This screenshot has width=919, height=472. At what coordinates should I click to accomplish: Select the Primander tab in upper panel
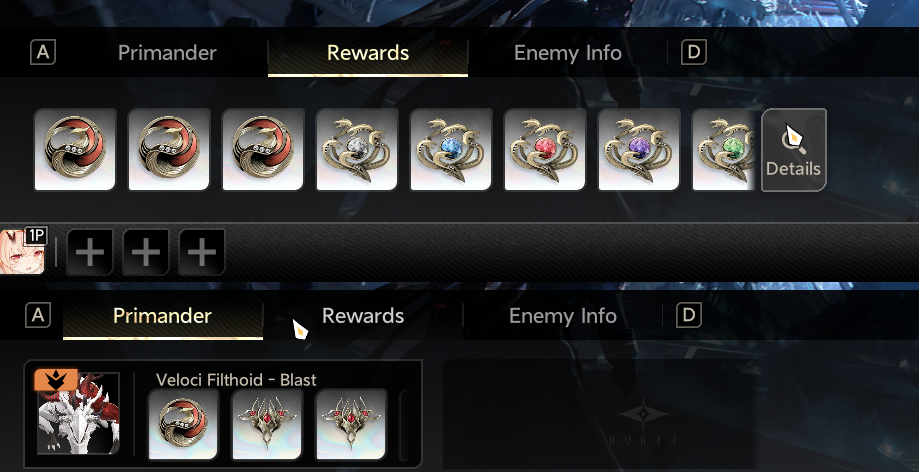click(167, 53)
